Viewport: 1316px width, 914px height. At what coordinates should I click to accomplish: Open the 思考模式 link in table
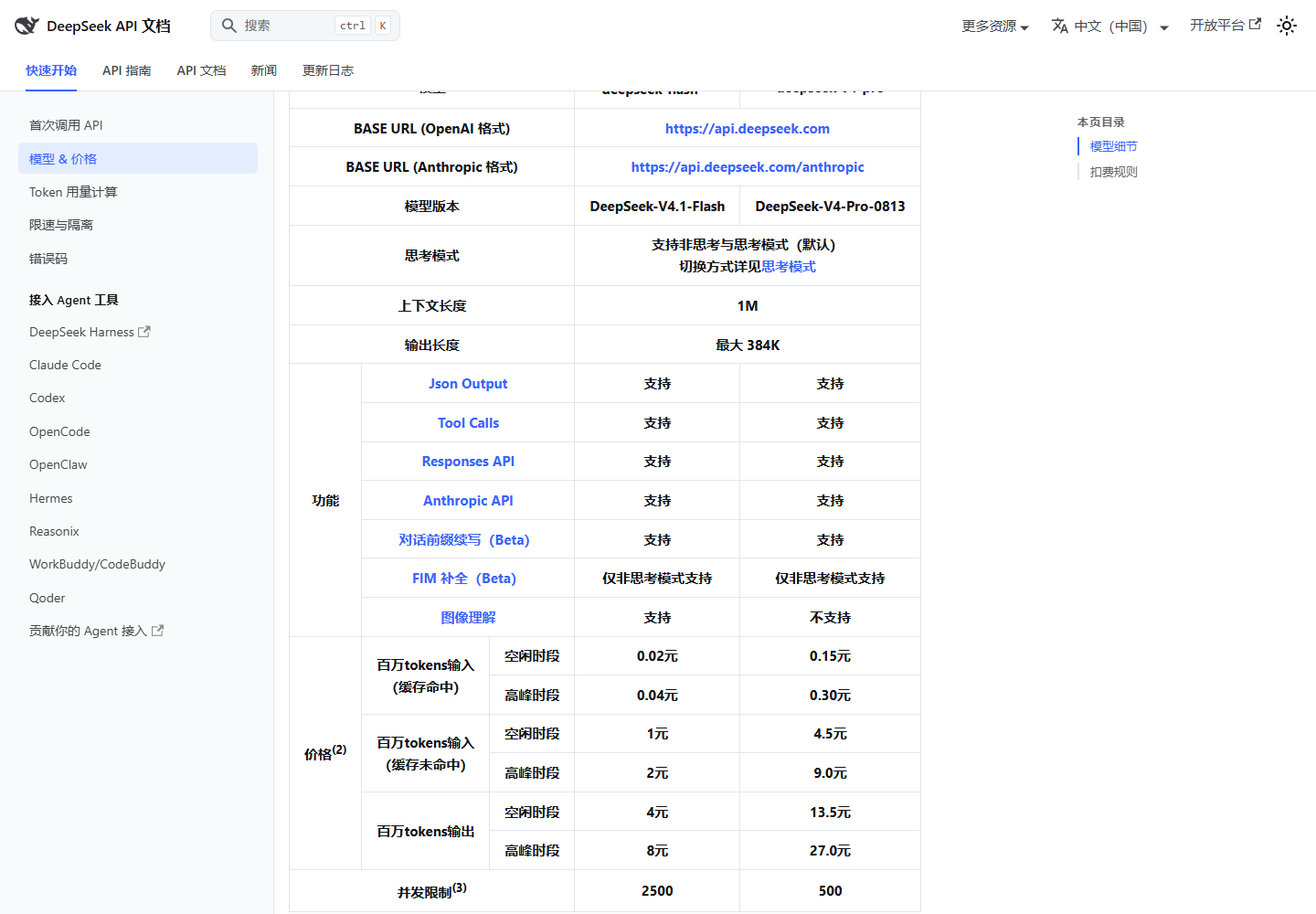click(789, 267)
